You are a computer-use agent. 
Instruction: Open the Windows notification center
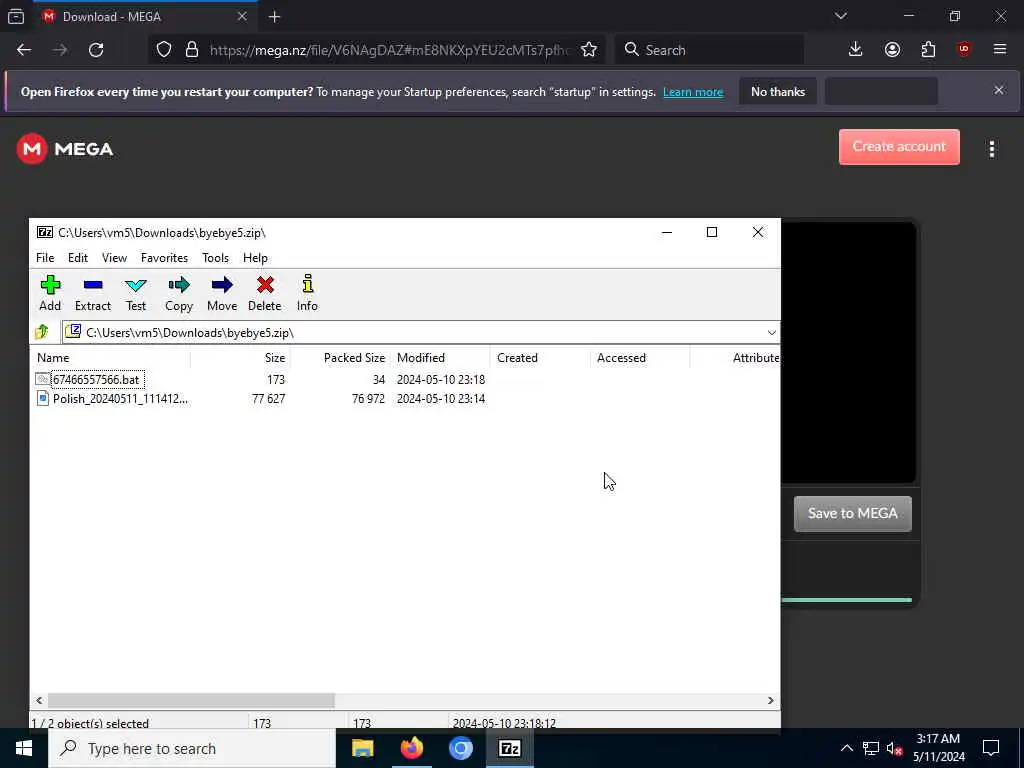coord(991,748)
